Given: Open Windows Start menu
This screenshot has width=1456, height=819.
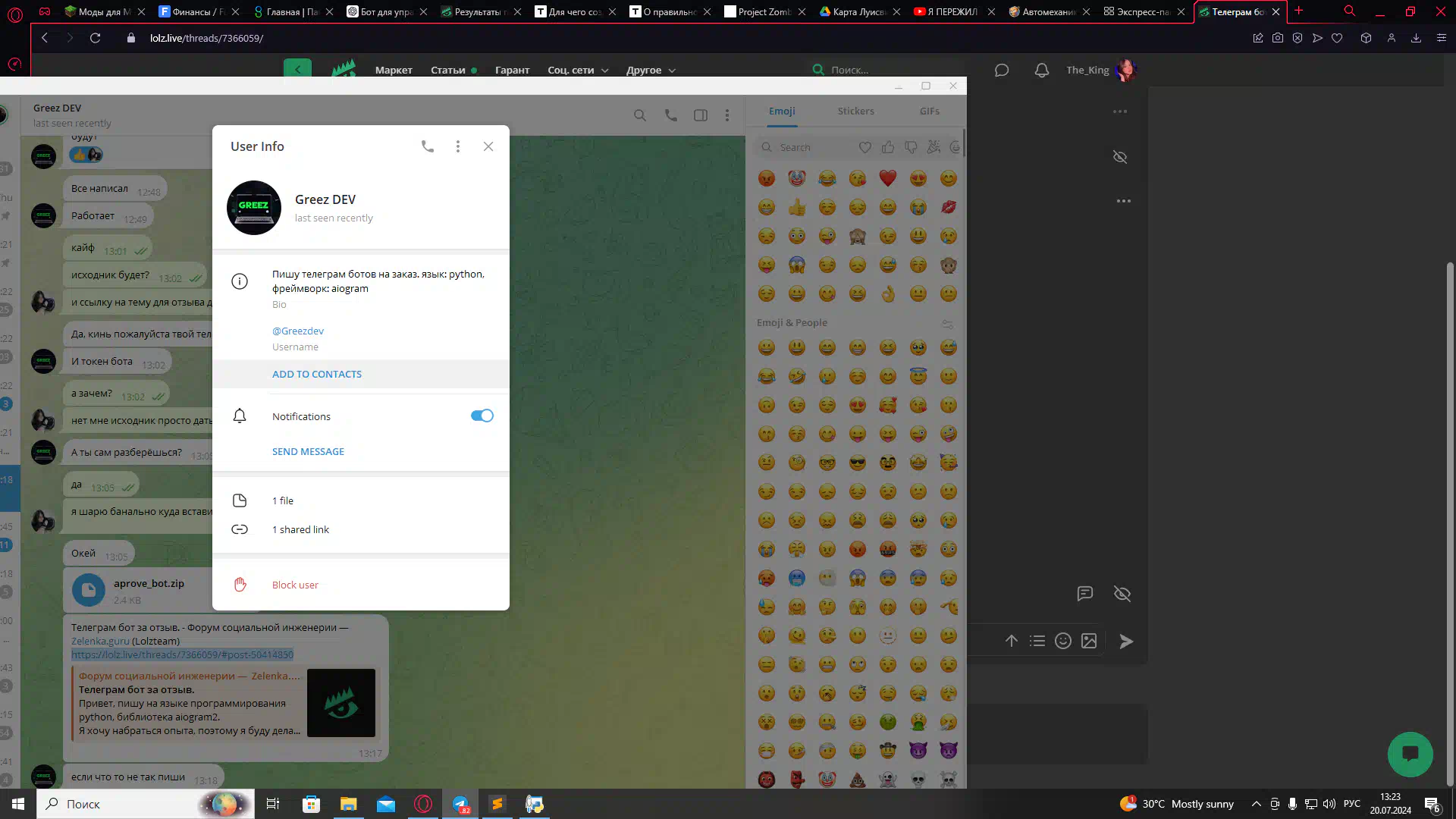Looking at the screenshot, I should (18, 804).
